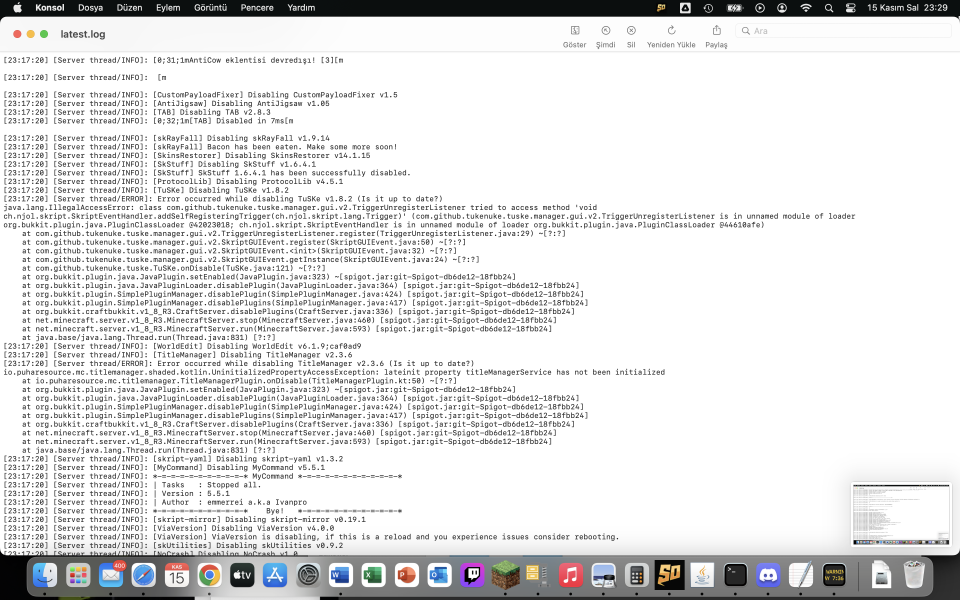Open the Düzen menu
This screenshot has height=600, width=960.
[129, 8]
